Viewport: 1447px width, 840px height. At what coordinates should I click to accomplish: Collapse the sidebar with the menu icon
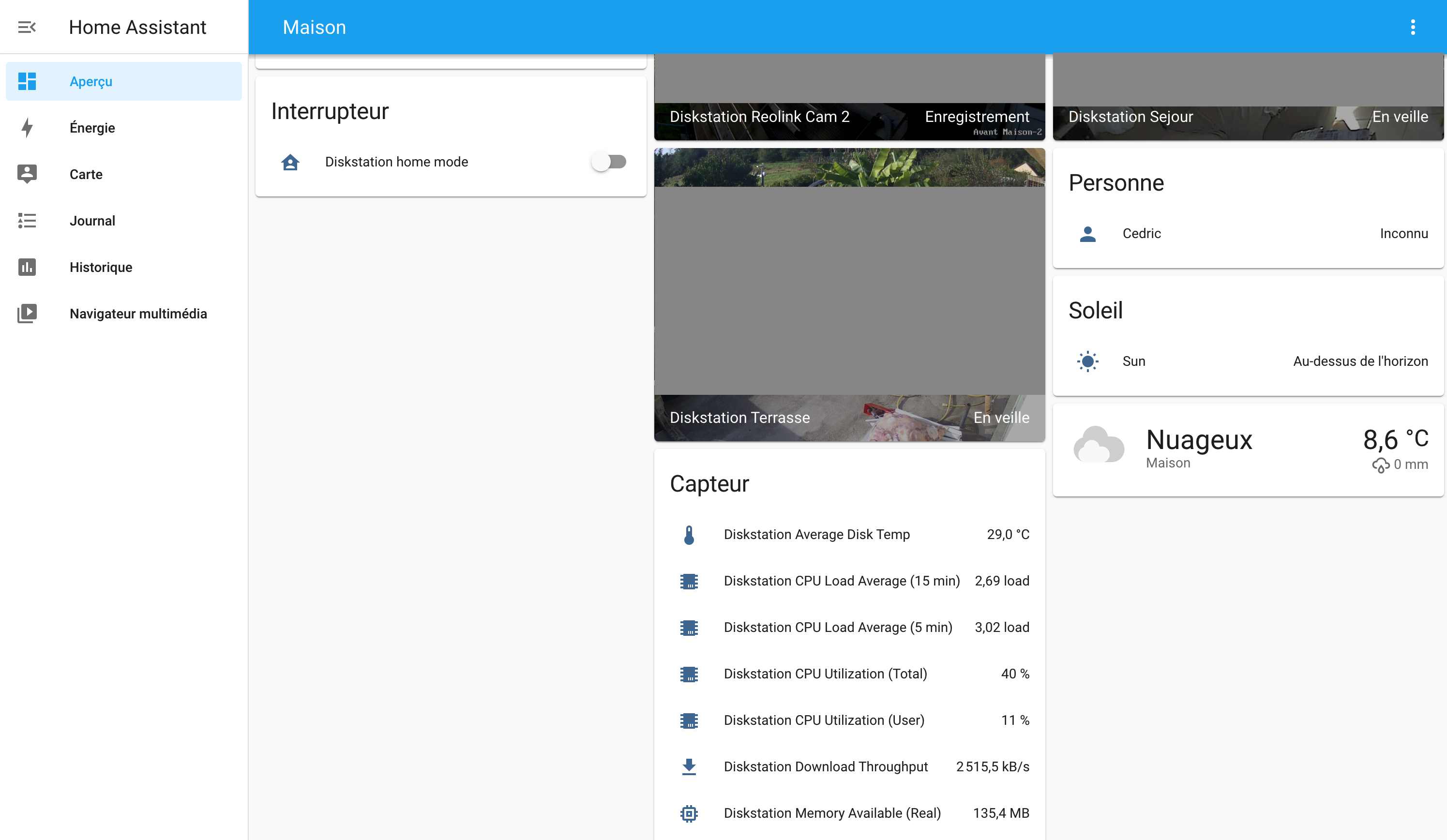pos(27,27)
